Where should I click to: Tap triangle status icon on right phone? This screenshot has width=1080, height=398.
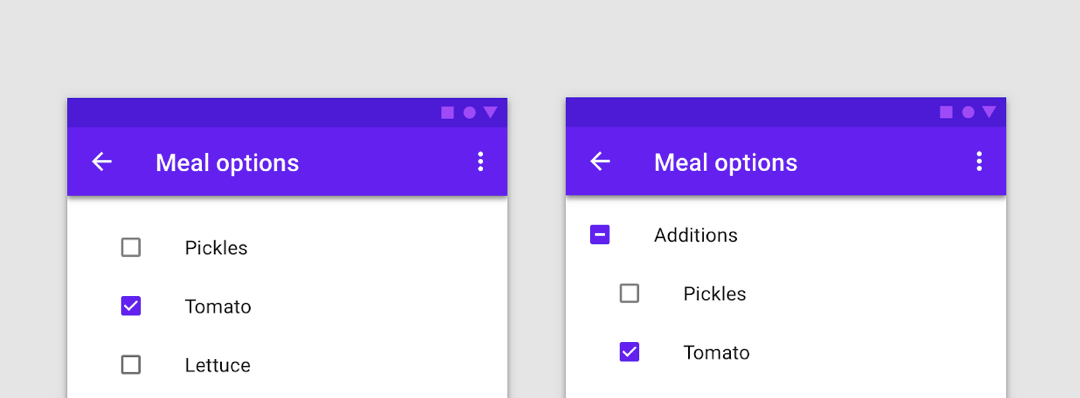pos(989,112)
